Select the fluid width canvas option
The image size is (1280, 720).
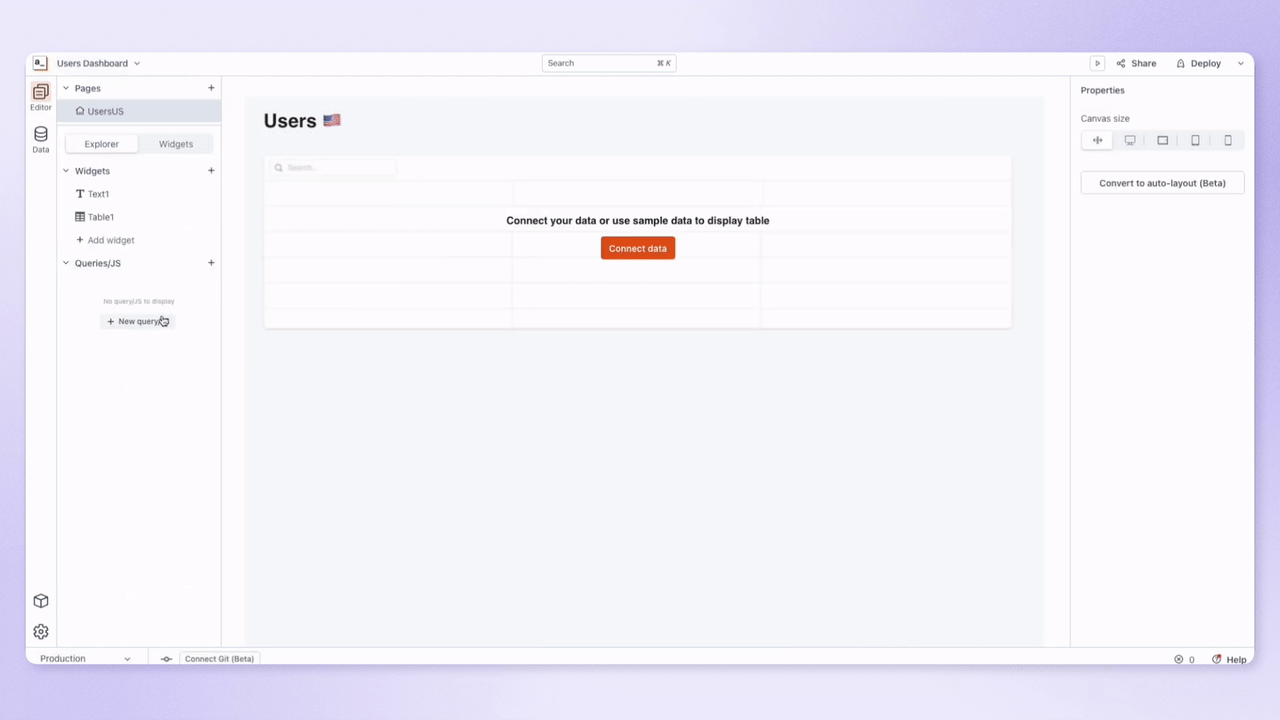(1097, 140)
